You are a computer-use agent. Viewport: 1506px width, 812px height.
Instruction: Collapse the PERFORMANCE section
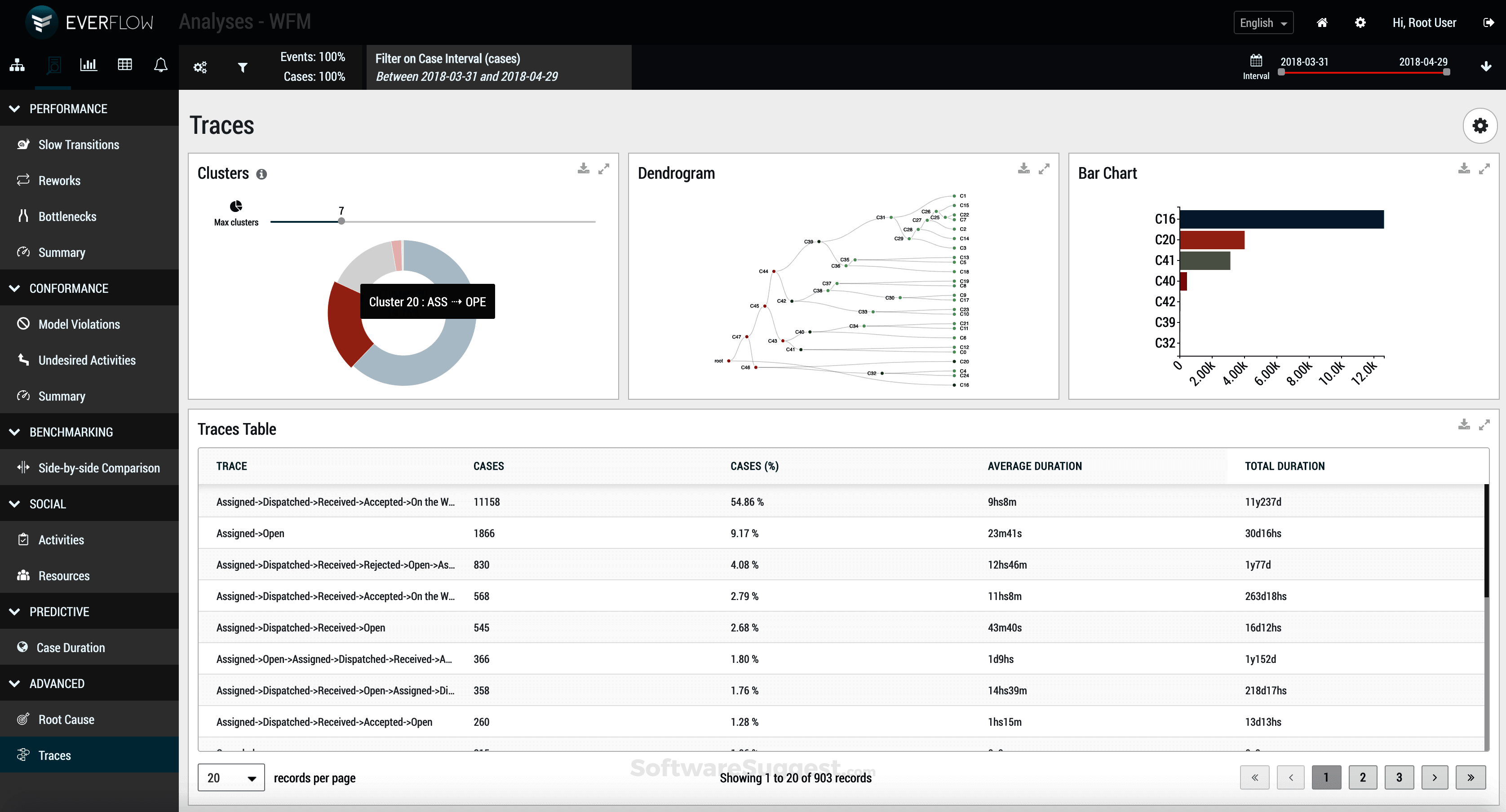coord(13,108)
